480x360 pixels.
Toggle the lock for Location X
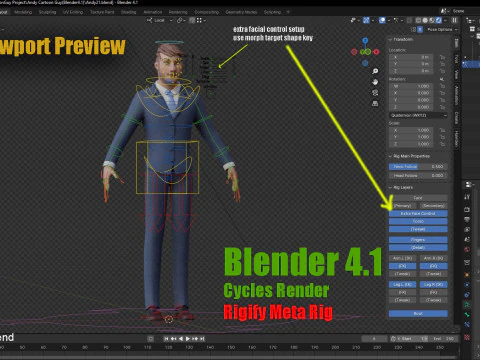click(x=442, y=57)
